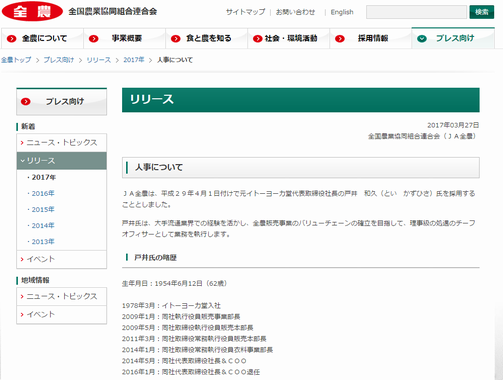Click the 人事について article heading
Viewport: 503px width, 380px height.
(159, 167)
